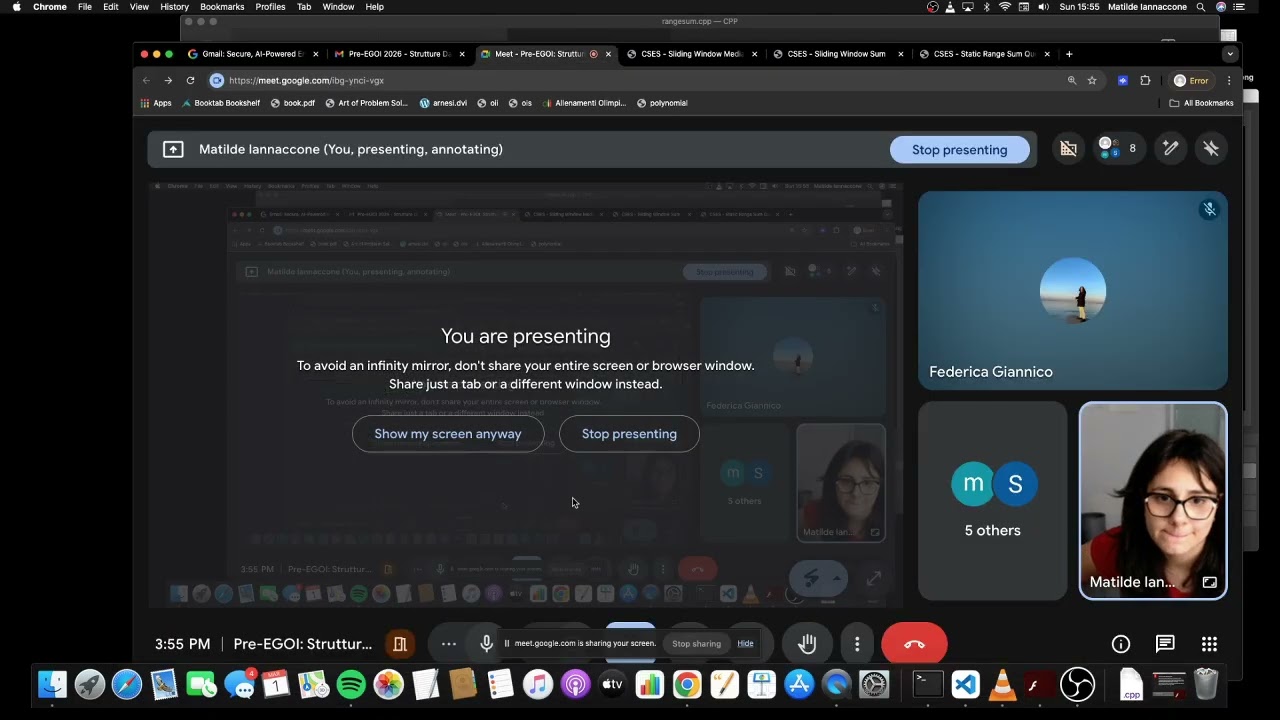Open arnesi.dvi bookmark
1280x720 pixels.
click(x=443, y=103)
